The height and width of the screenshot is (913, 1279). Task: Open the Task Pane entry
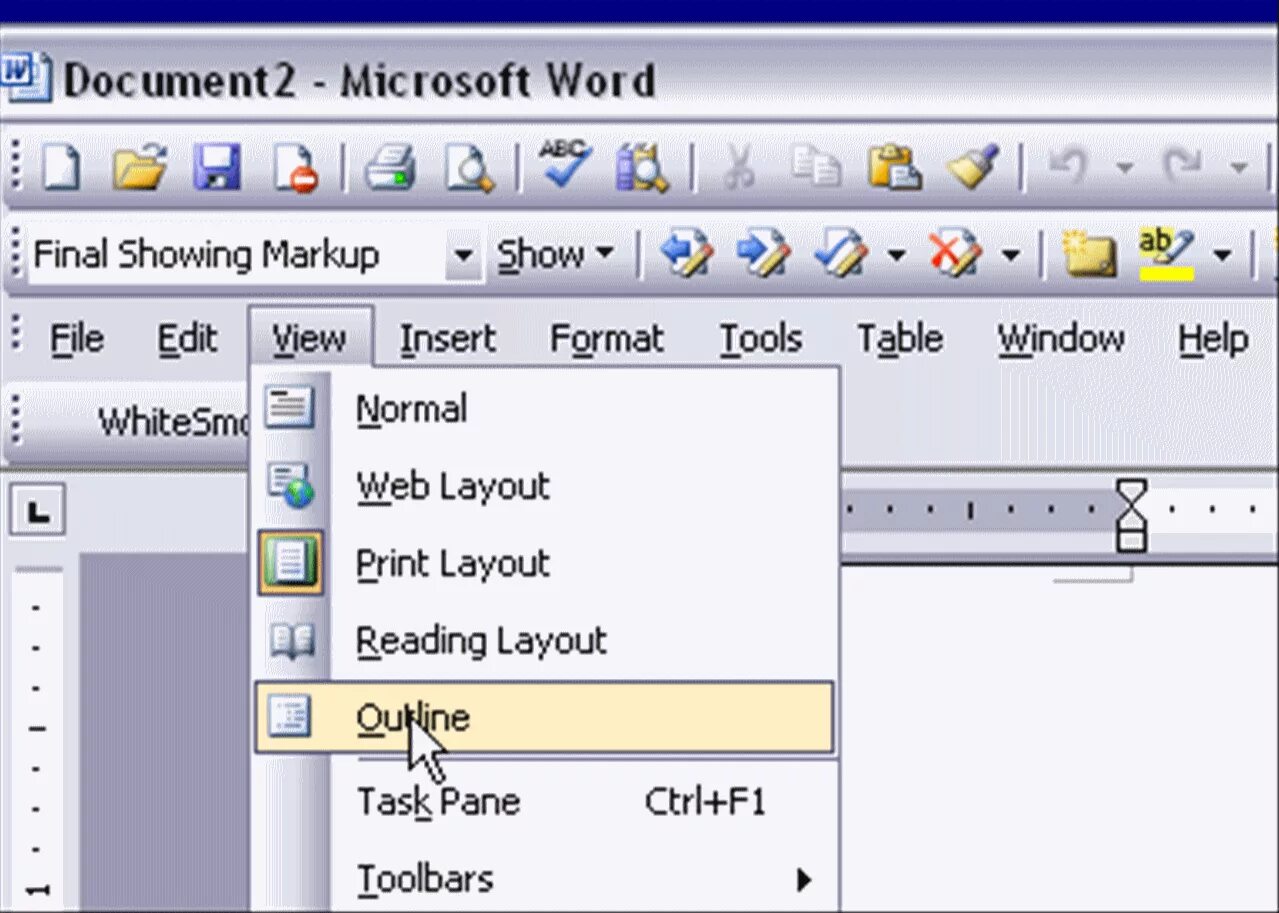[x=544, y=802]
